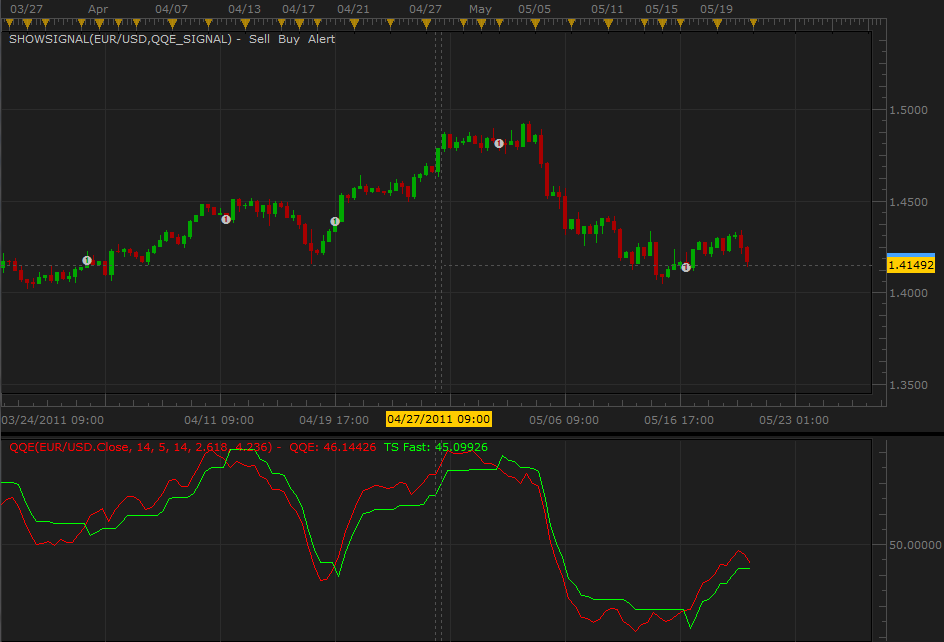Viewport: 944px width, 642px height.
Task: Click the signal marker near the 04/19 gridline
Action: (335, 222)
